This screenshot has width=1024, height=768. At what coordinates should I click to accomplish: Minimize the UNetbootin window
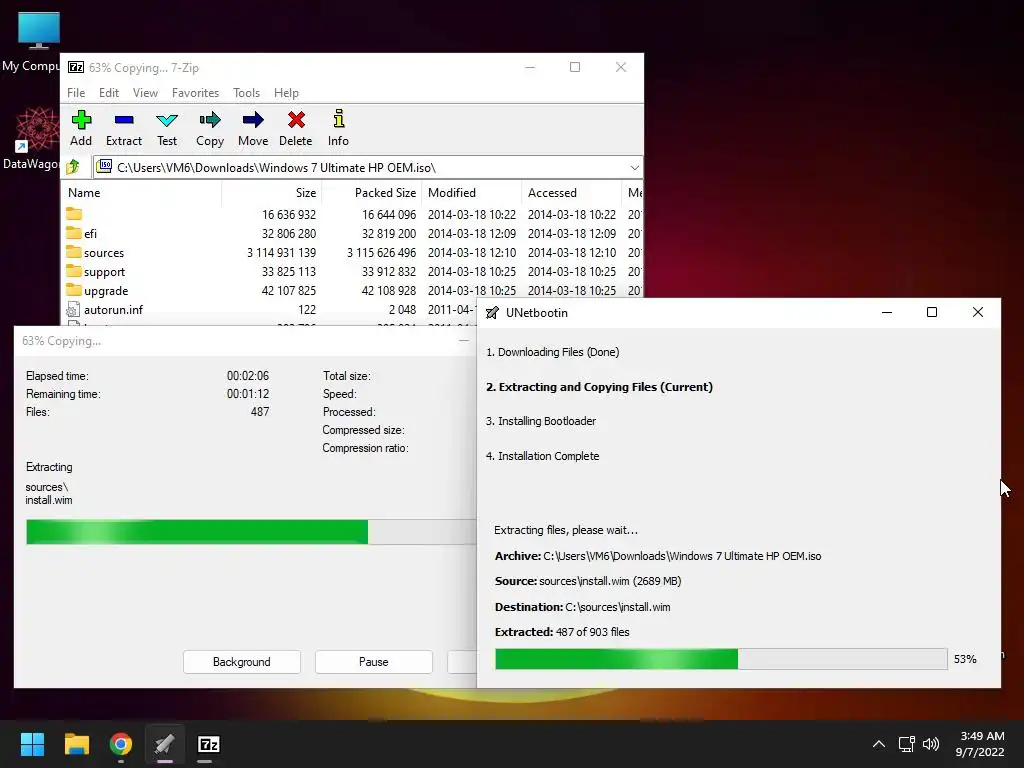click(x=887, y=312)
